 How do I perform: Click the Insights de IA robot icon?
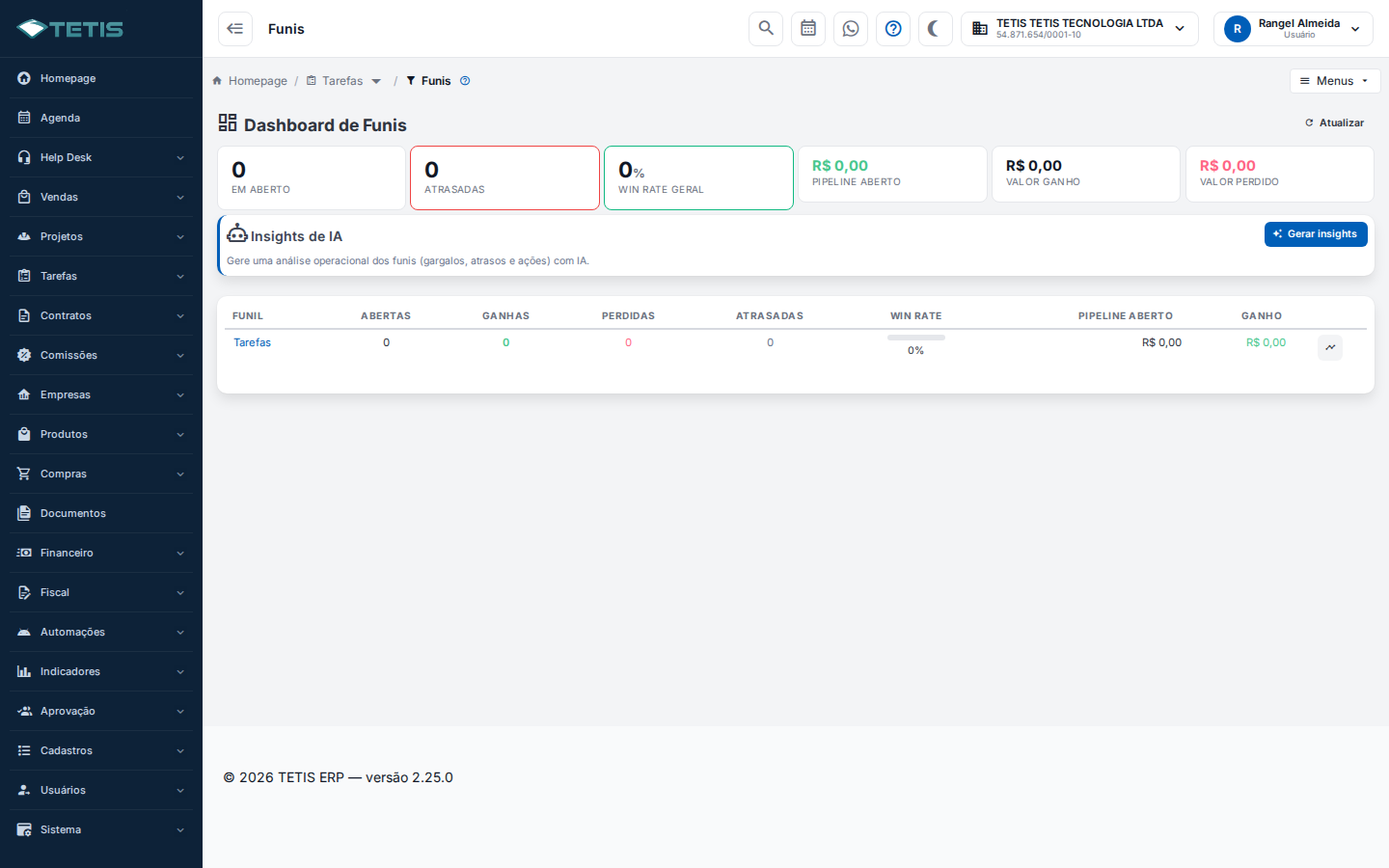point(237,233)
